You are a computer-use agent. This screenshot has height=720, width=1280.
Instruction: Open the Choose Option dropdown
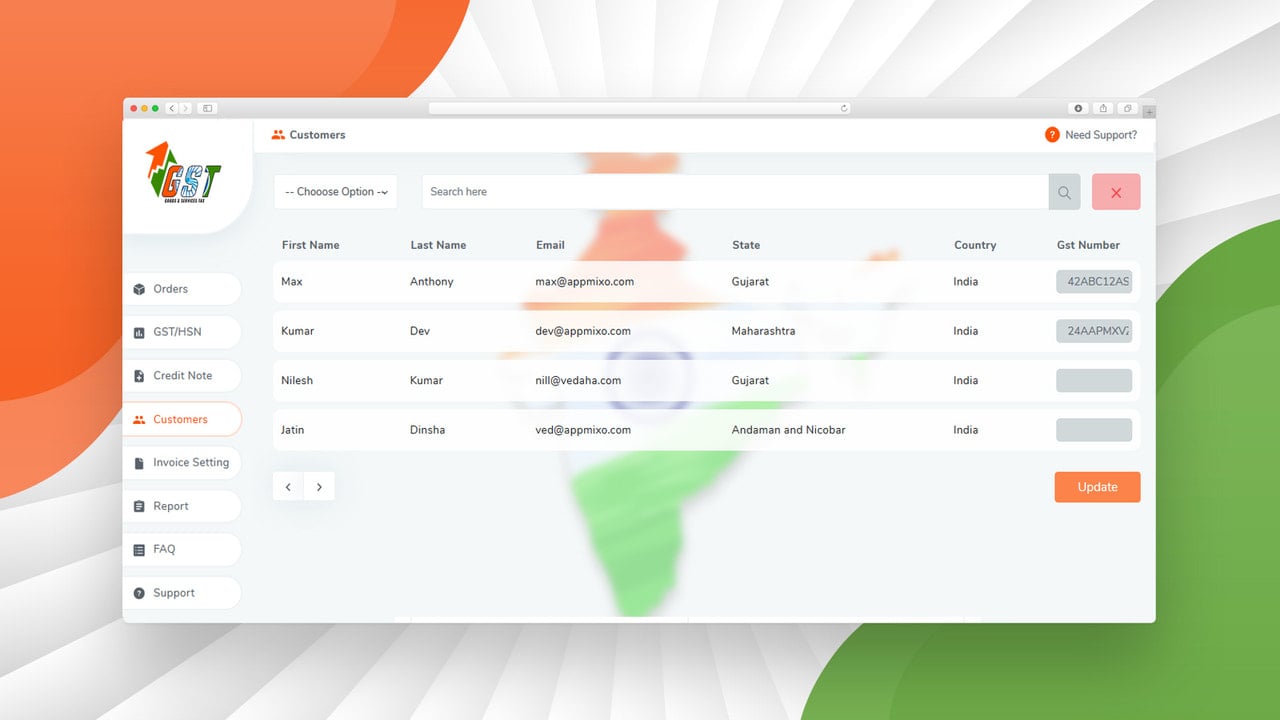(336, 192)
